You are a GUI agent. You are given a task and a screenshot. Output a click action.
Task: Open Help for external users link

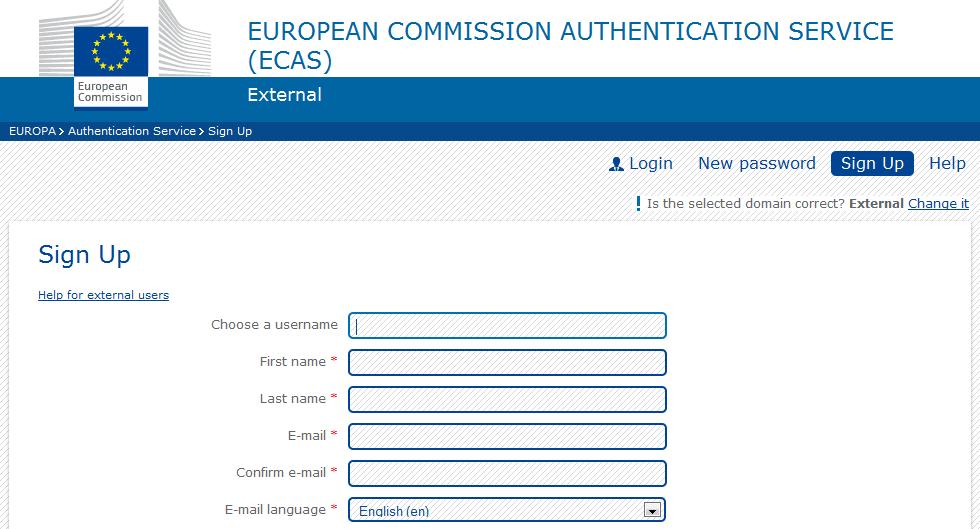click(x=103, y=295)
